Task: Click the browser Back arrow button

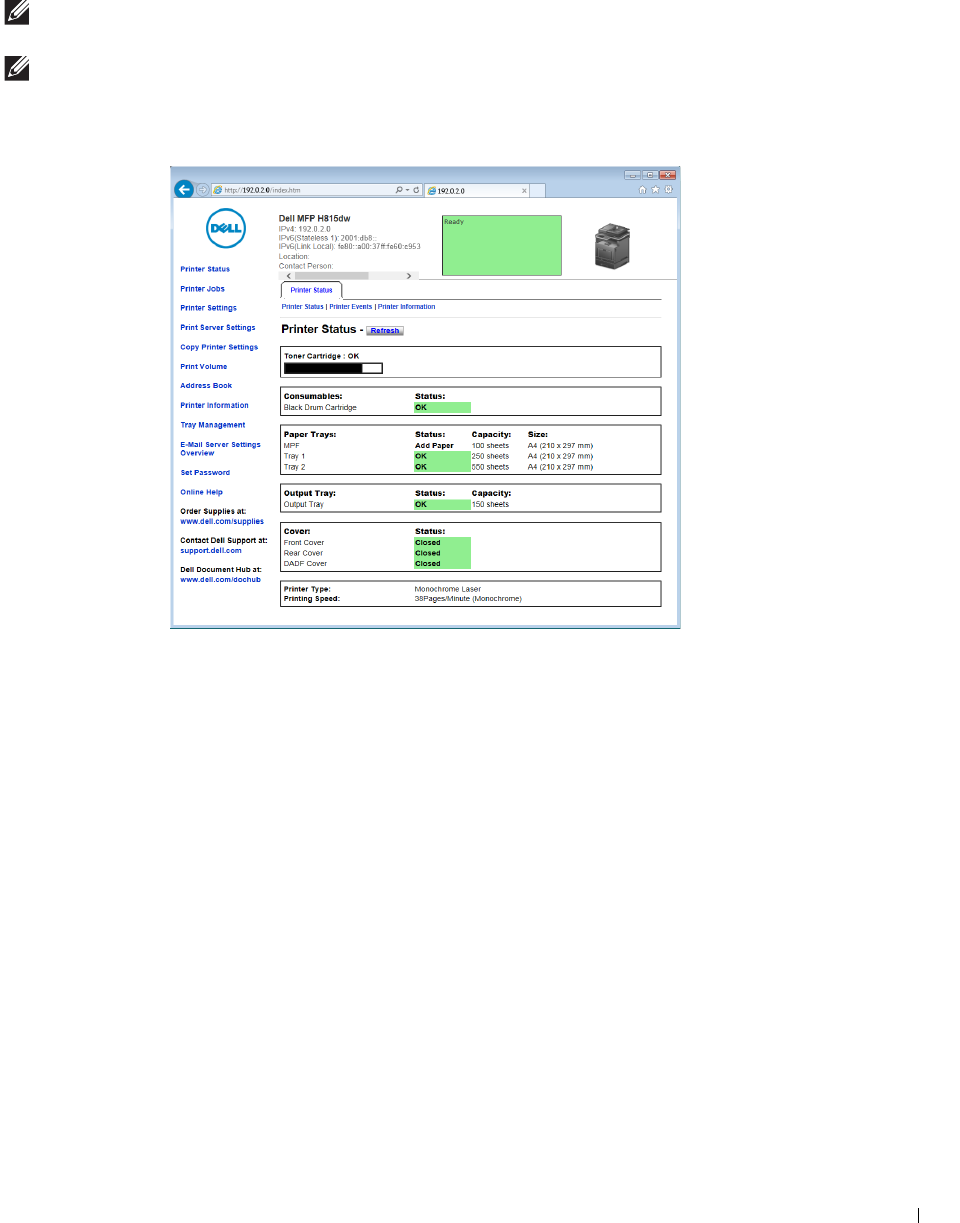Action: click(184, 189)
